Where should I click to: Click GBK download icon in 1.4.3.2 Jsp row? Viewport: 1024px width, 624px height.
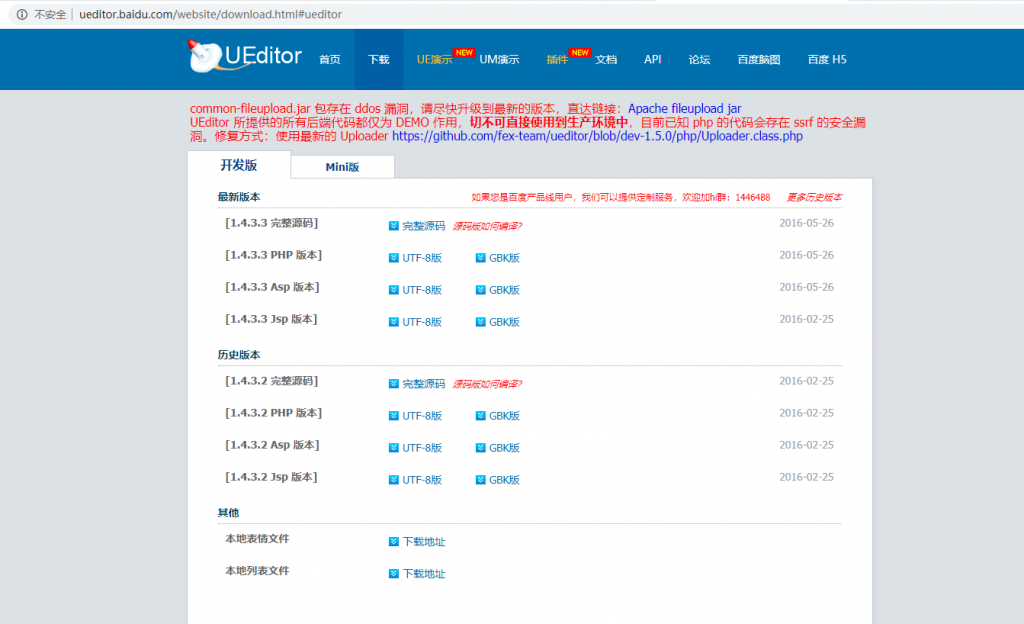point(481,480)
